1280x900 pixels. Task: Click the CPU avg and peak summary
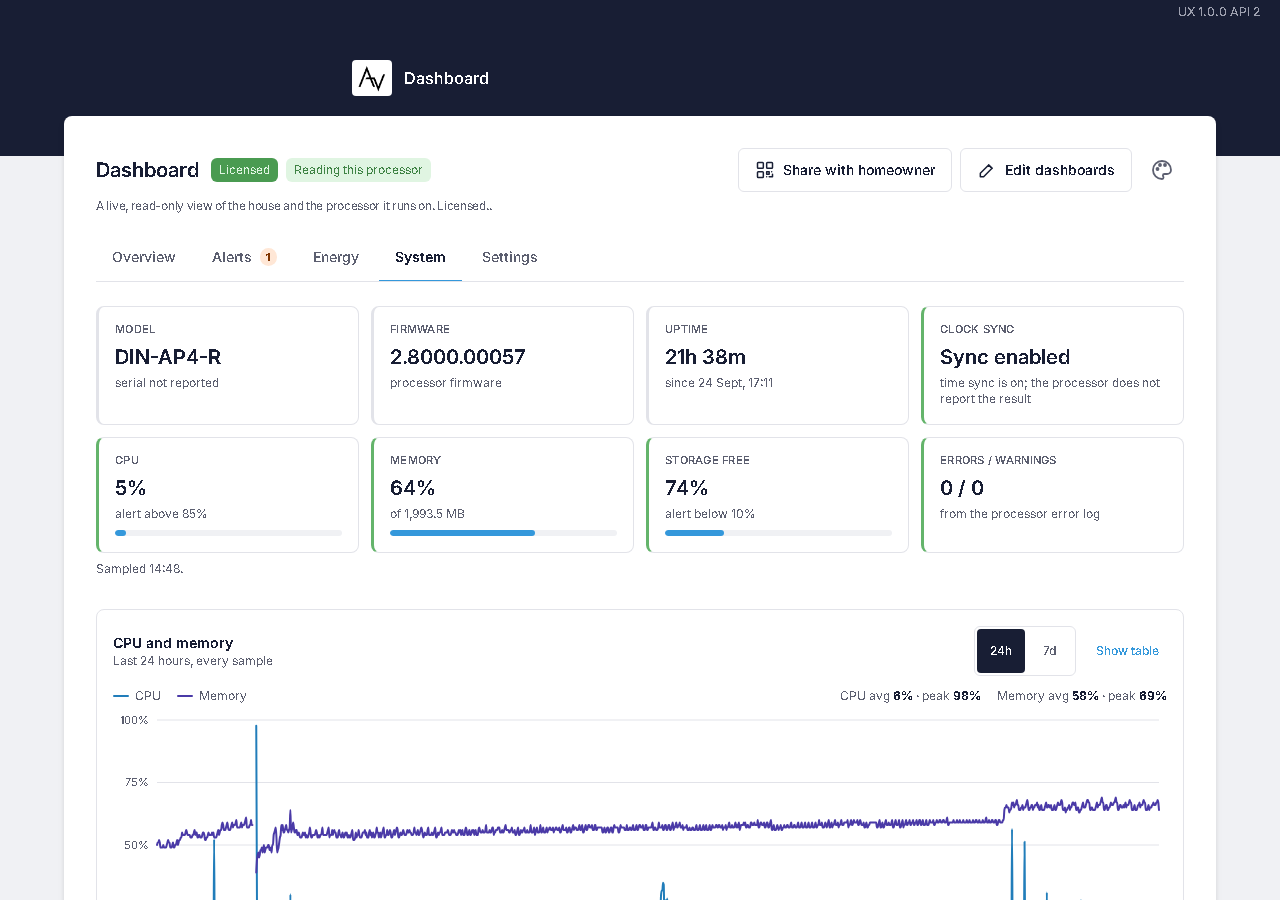(910, 696)
